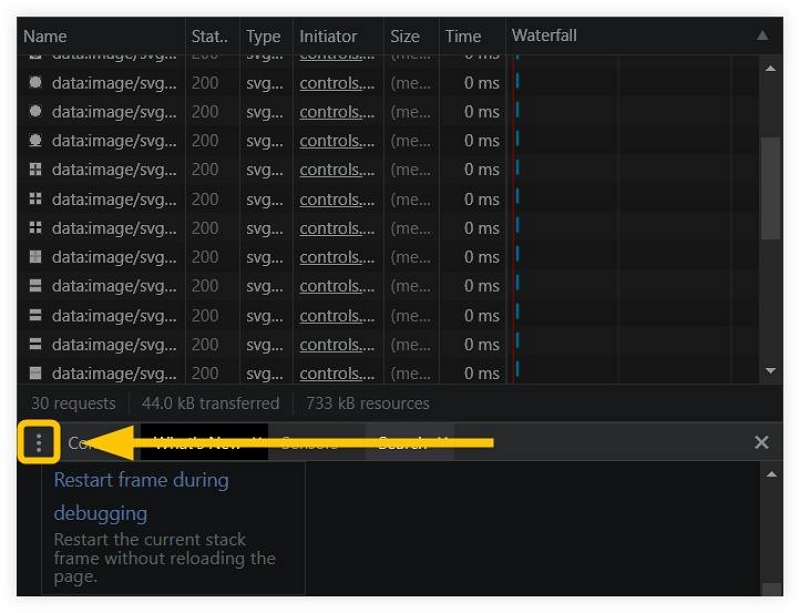
Task: Click the 733 kB resources summary
Action: [x=367, y=403]
